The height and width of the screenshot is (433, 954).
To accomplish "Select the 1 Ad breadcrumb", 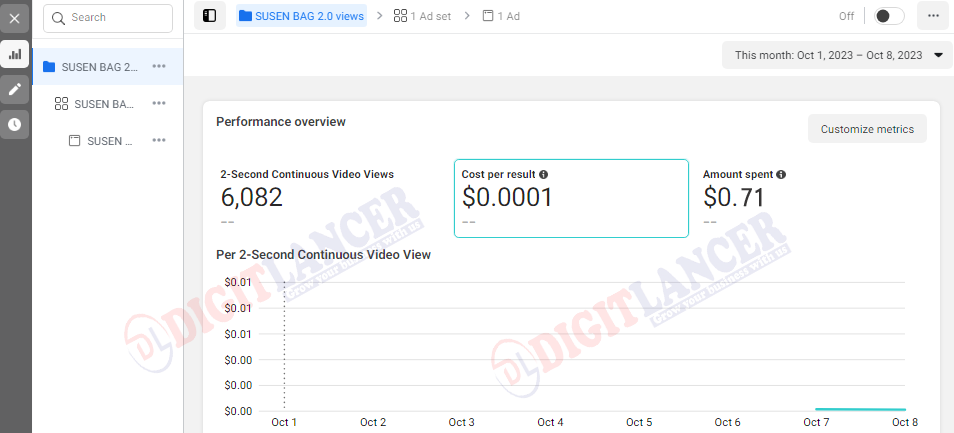I will pyautogui.click(x=501, y=16).
